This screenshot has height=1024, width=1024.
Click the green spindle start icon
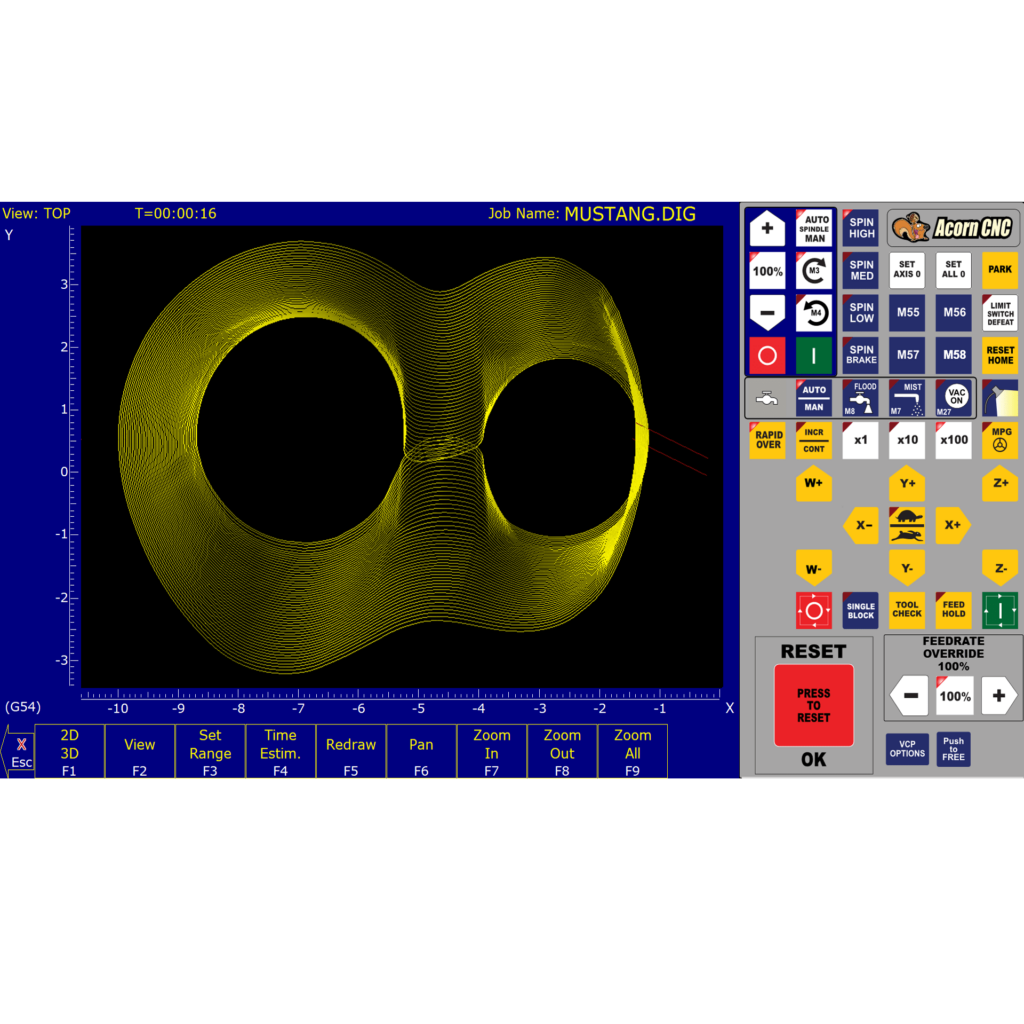[x=814, y=355]
